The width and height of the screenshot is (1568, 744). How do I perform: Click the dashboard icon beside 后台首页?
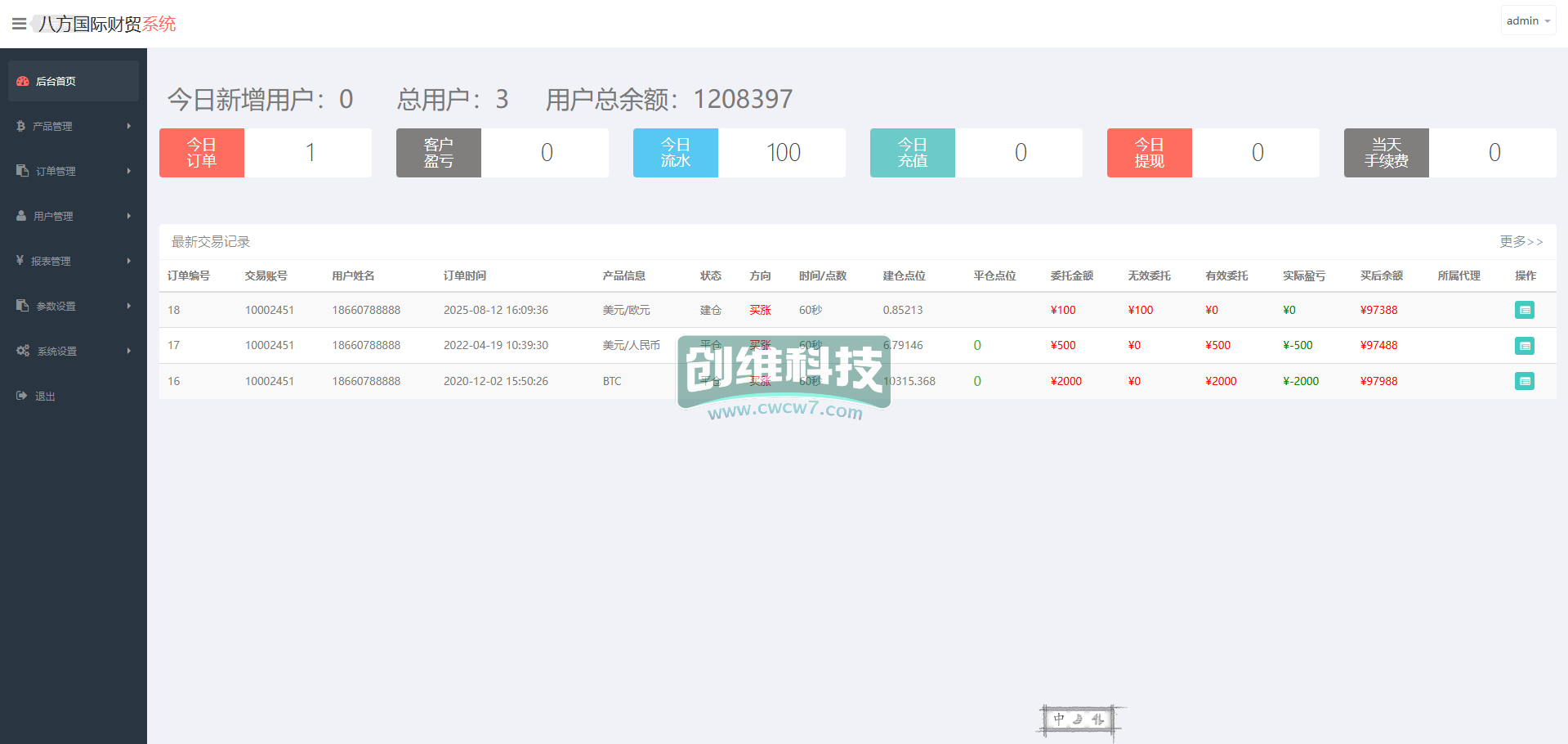pos(23,81)
